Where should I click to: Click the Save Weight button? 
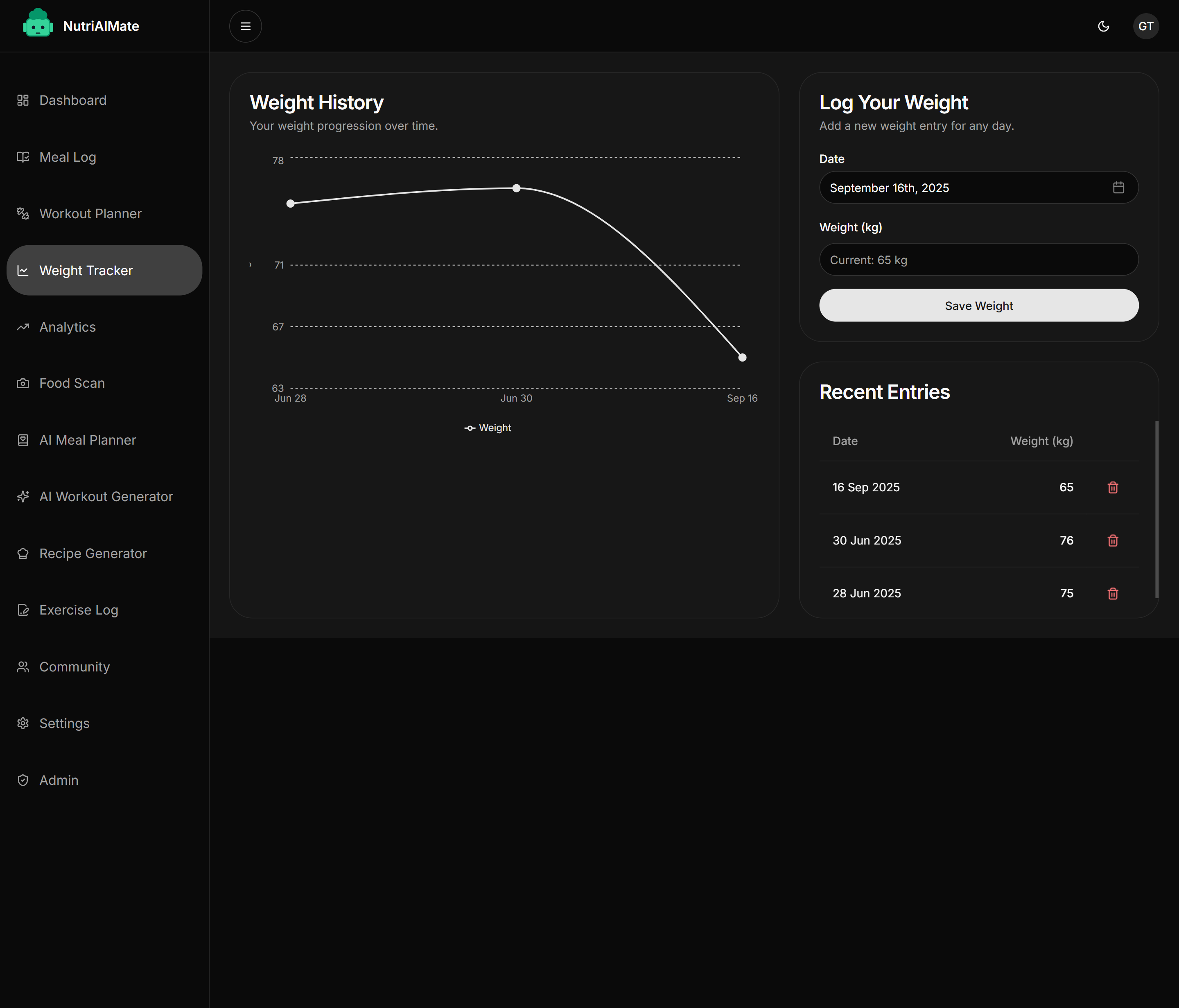978,306
